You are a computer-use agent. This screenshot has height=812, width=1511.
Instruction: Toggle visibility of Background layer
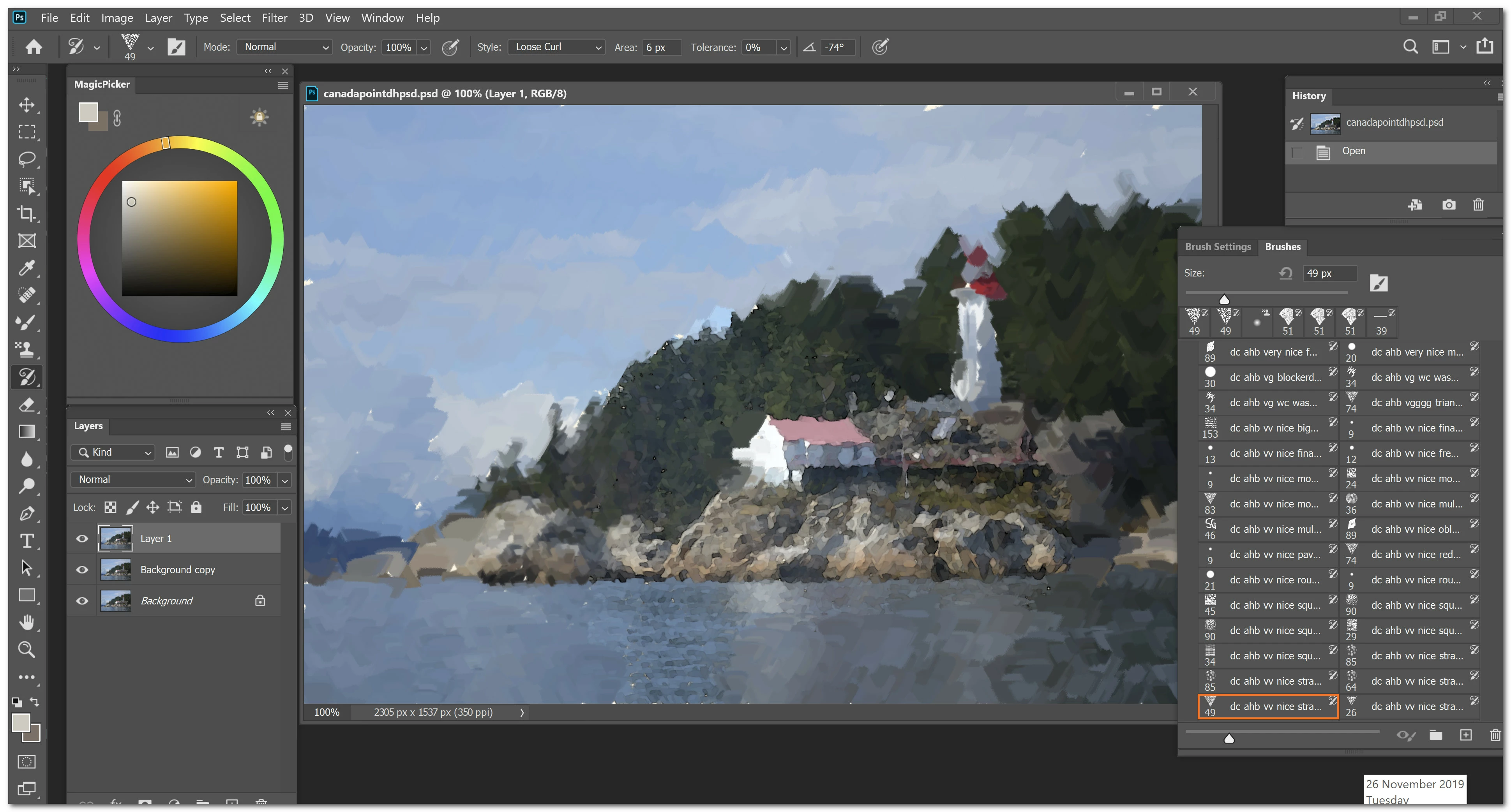coord(82,601)
